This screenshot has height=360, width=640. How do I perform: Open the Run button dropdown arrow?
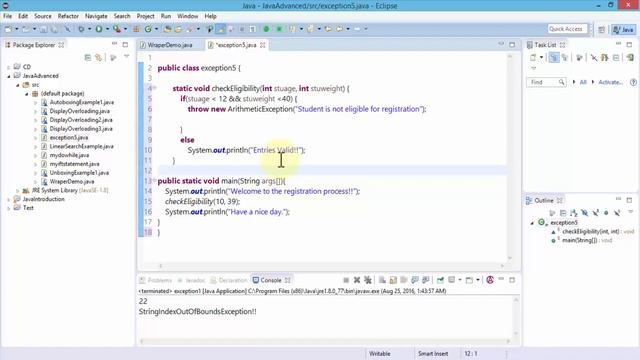coord(107,29)
